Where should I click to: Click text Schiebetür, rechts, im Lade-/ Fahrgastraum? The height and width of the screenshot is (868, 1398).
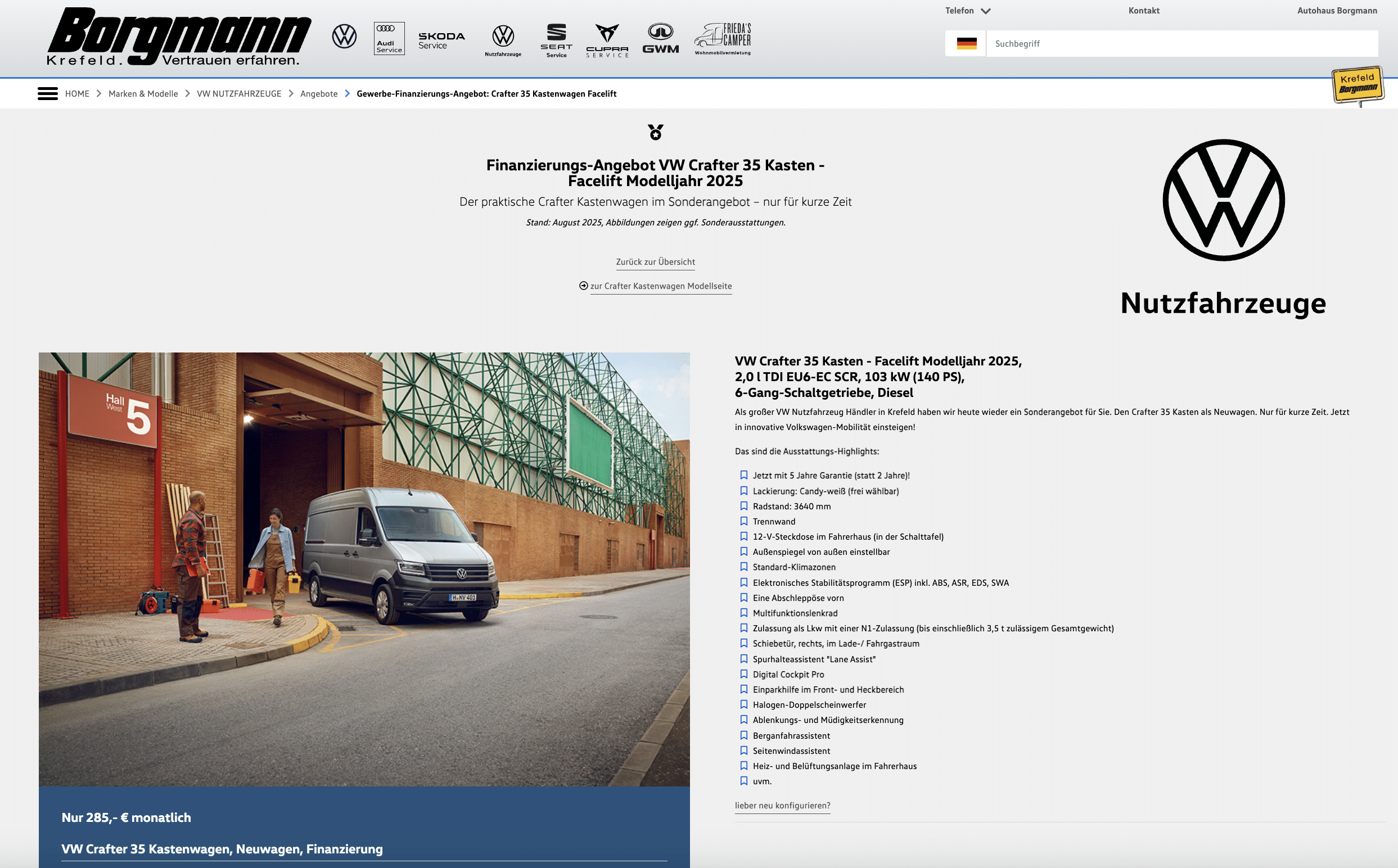click(836, 644)
